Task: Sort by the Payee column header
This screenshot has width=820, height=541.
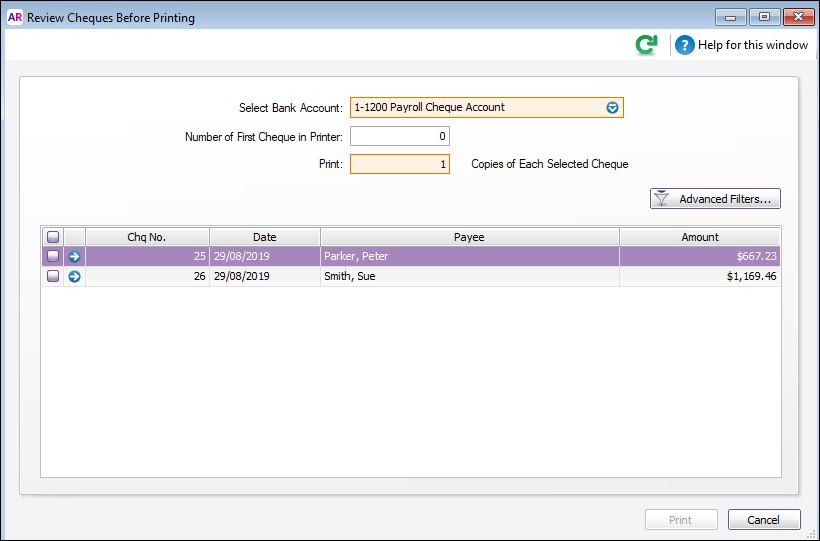Action: (x=469, y=237)
